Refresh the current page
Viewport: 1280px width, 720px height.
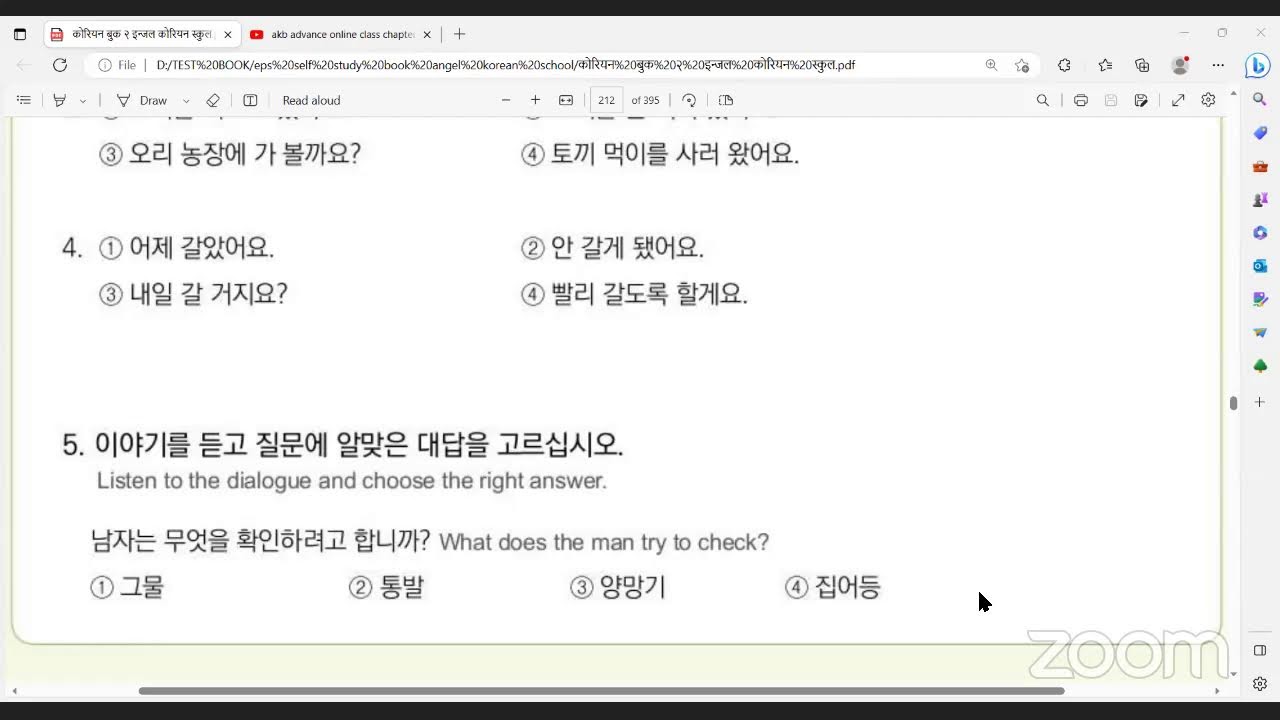pyautogui.click(x=60, y=65)
